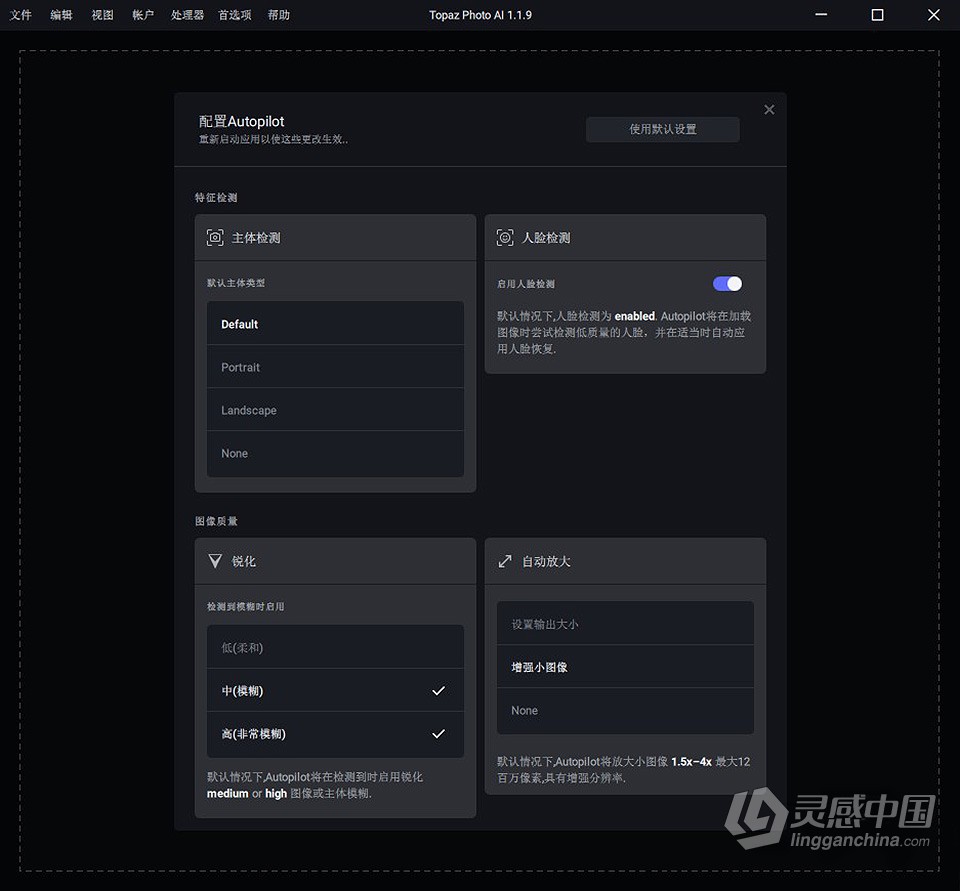This screenshot has width=960, height=891.
Task: Choose 低(柔和) sharpen option
Action: pos(335,647)
